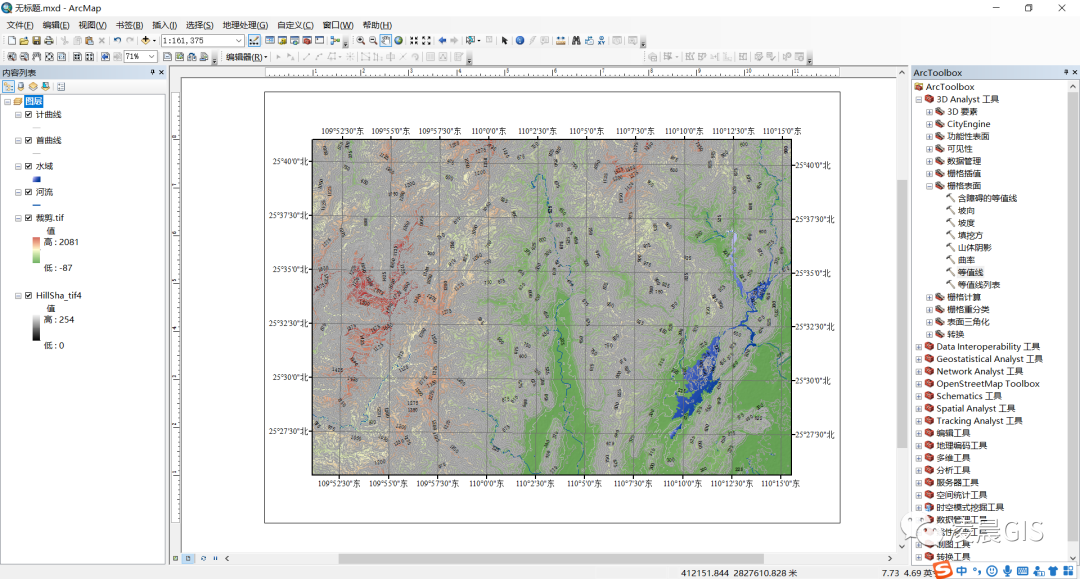Click the 水域 blue fill symbol
This screenshot has width=1080, height=579.
37,179
